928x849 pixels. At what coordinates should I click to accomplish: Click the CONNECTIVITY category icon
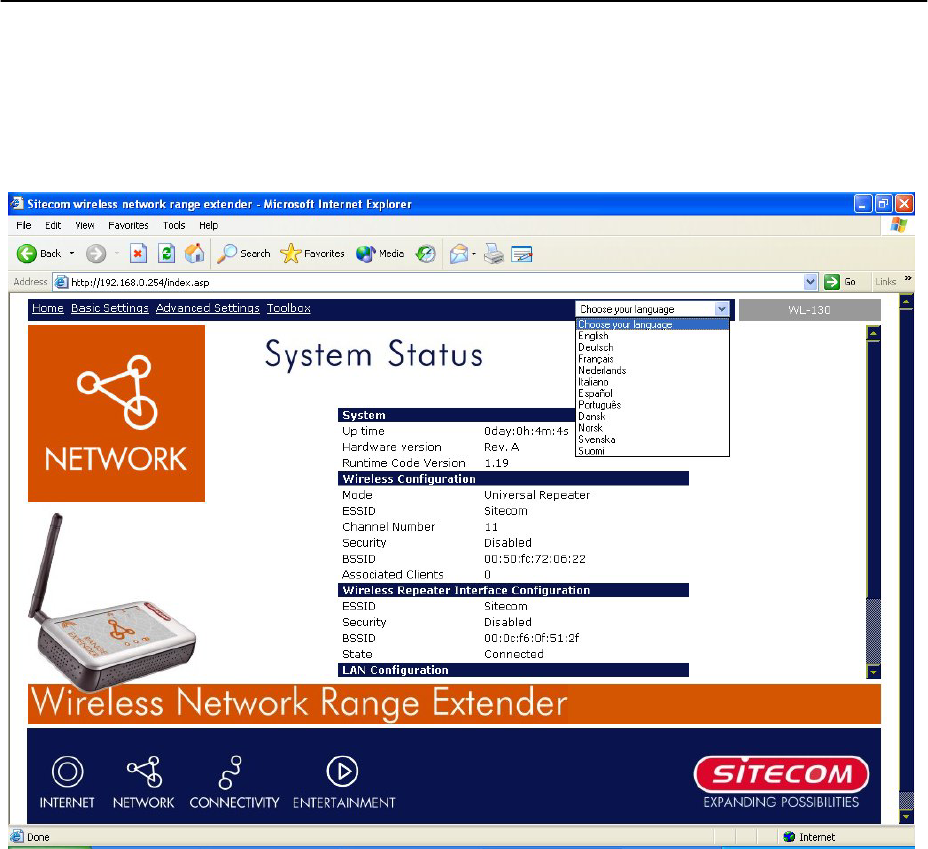pos(230,772)
